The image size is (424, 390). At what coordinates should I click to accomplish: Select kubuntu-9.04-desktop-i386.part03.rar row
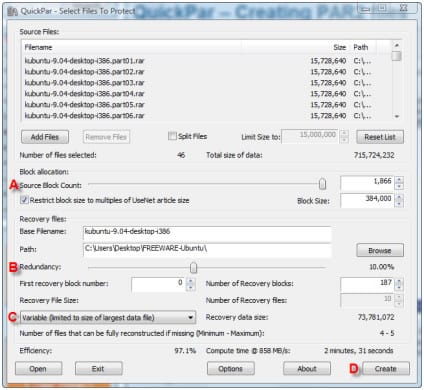click(x=207, y=83)
